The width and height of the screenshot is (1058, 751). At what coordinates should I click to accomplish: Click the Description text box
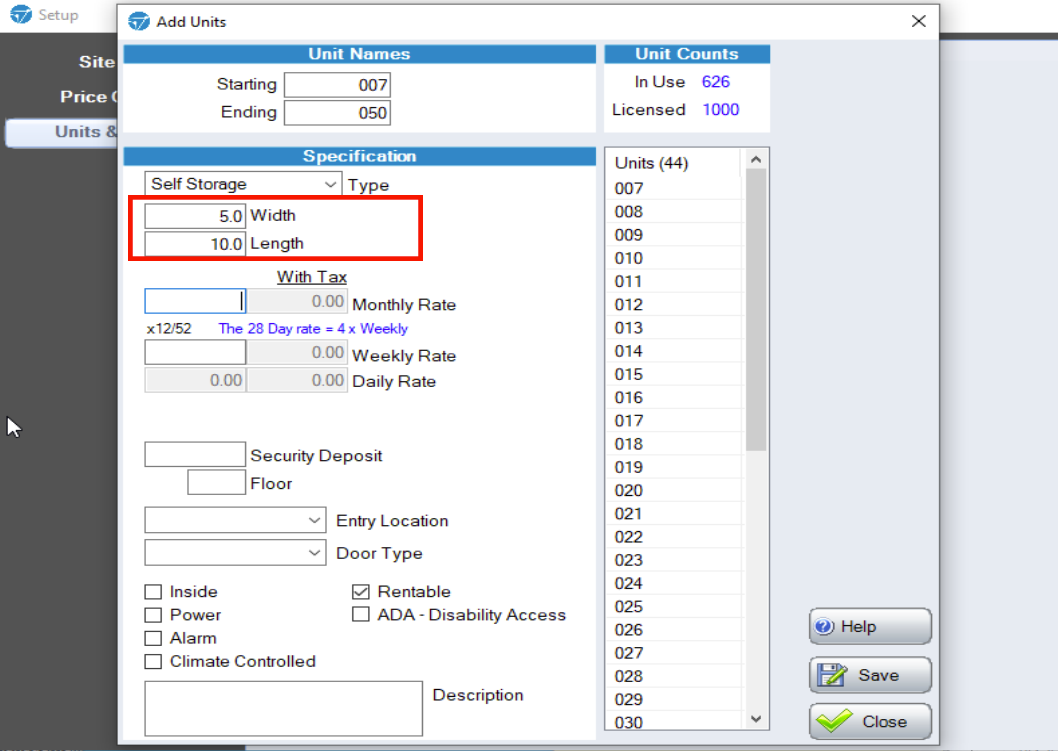pos(283,708)
